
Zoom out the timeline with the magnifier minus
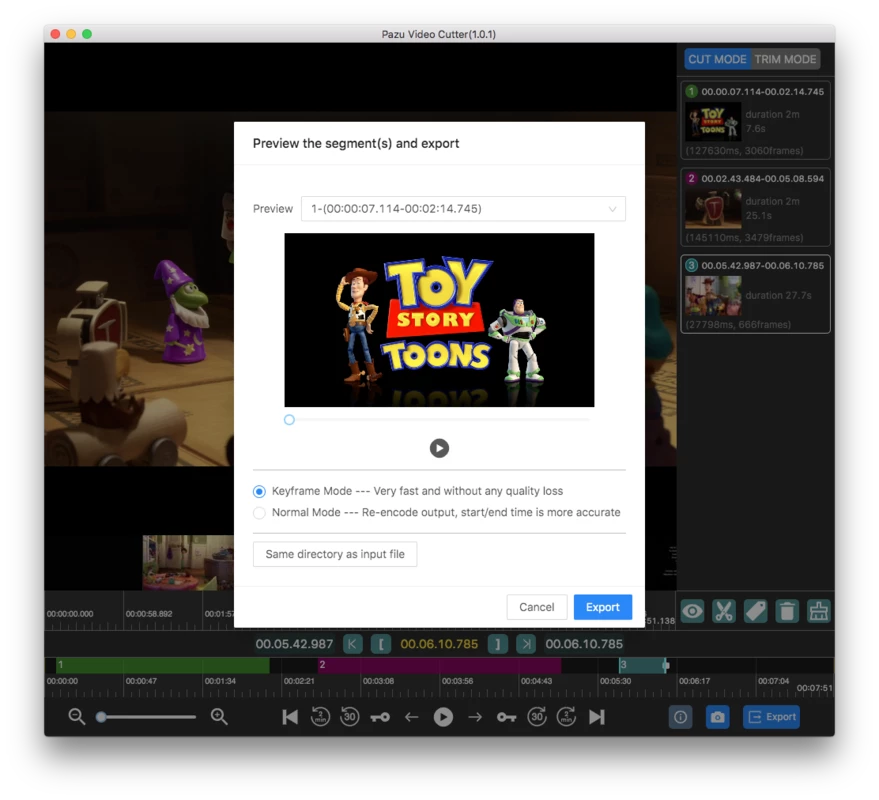point(77,716)
